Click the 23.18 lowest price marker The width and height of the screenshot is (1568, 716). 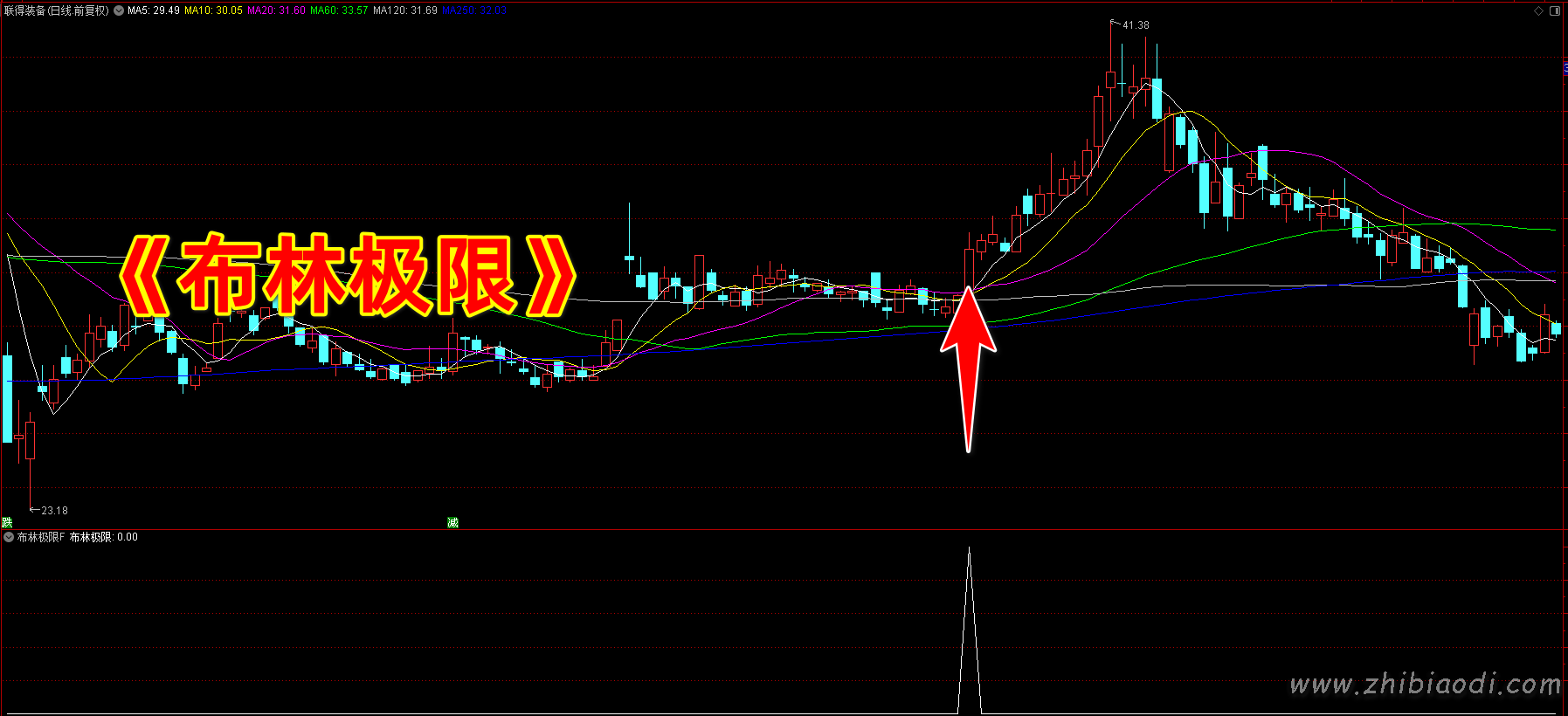pyautogui.click(x=53, y=511)
